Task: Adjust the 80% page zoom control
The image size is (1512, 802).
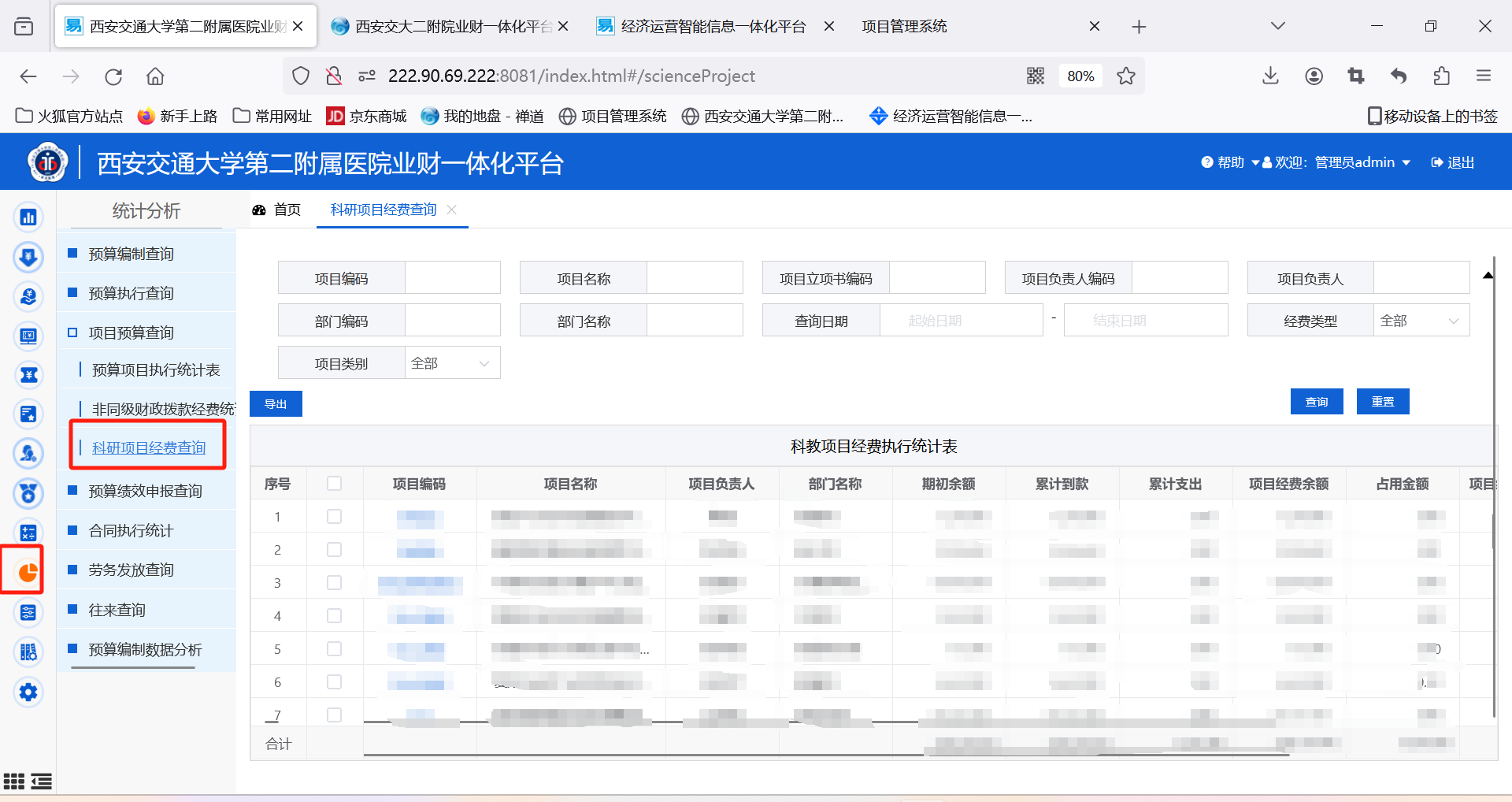Action: tap(1080, 76)
